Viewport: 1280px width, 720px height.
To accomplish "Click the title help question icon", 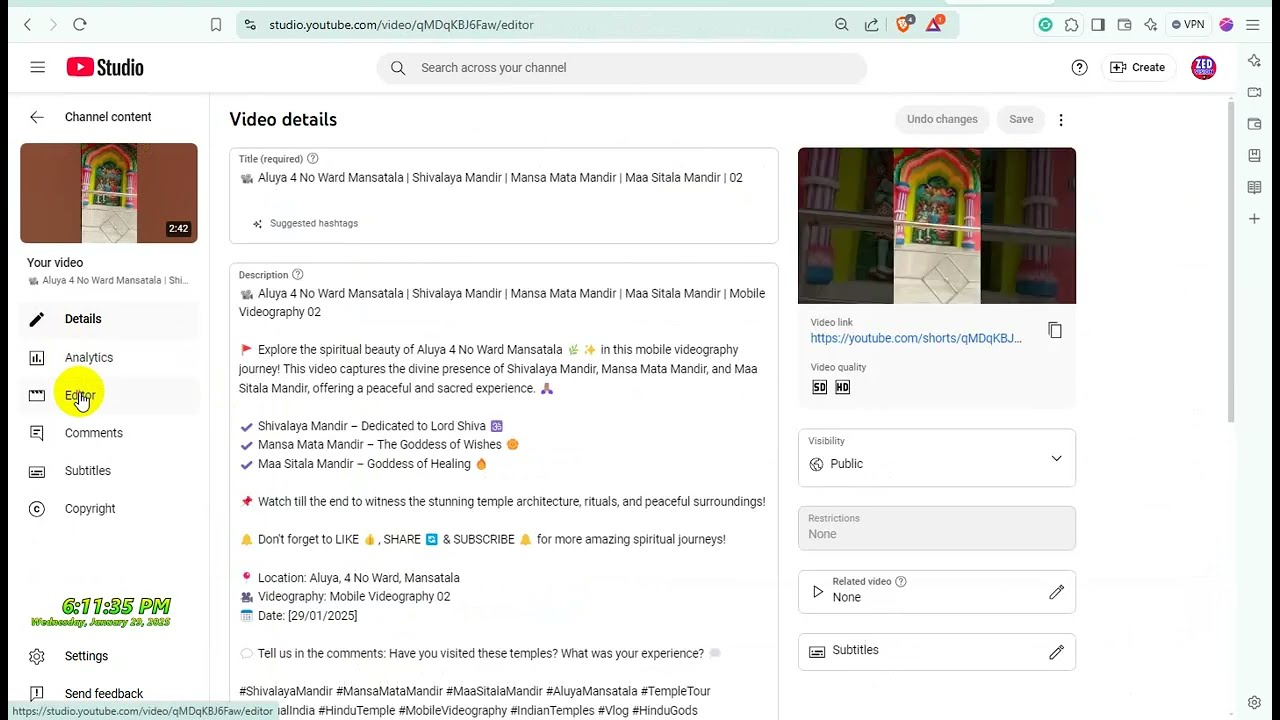I will pyautogui.click(x=312, y=159).
